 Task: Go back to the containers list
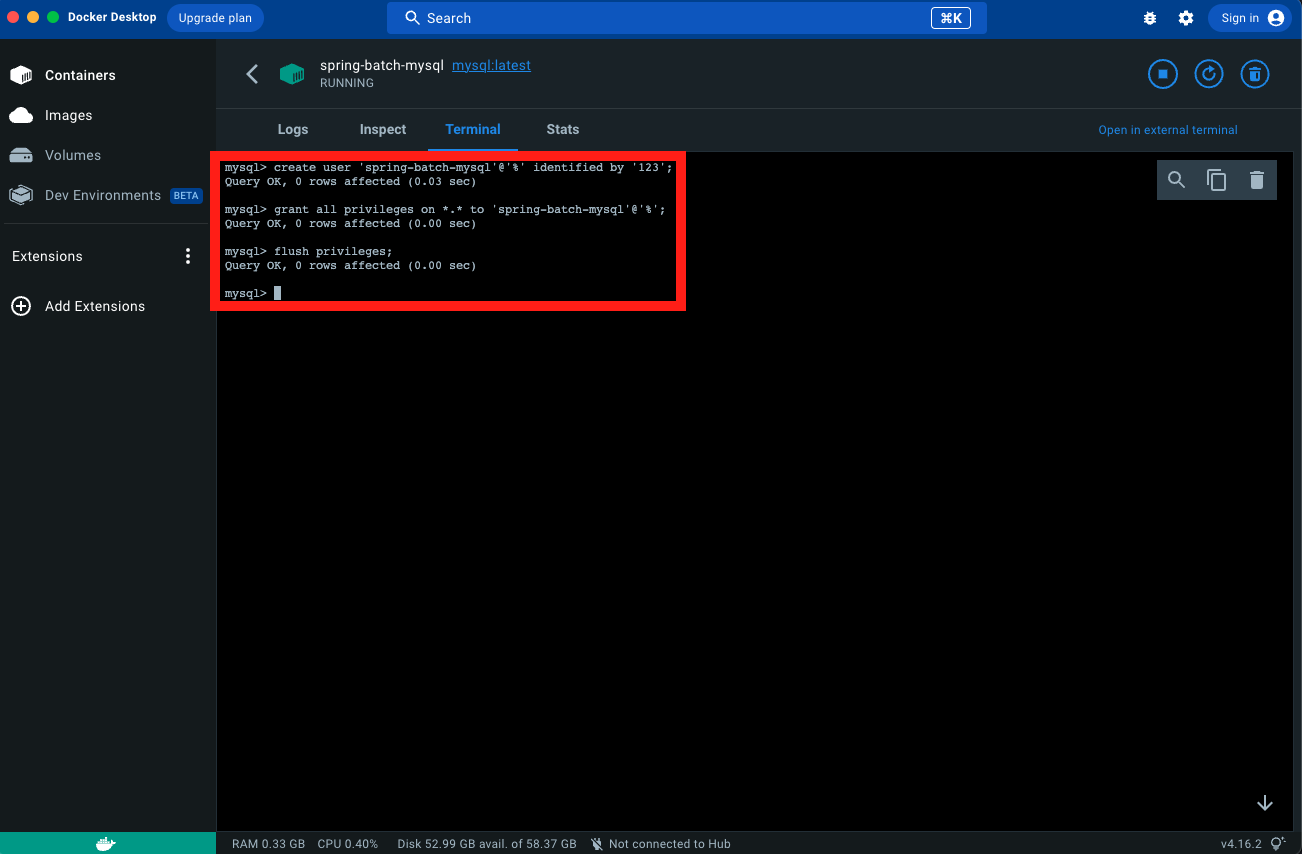252,74
